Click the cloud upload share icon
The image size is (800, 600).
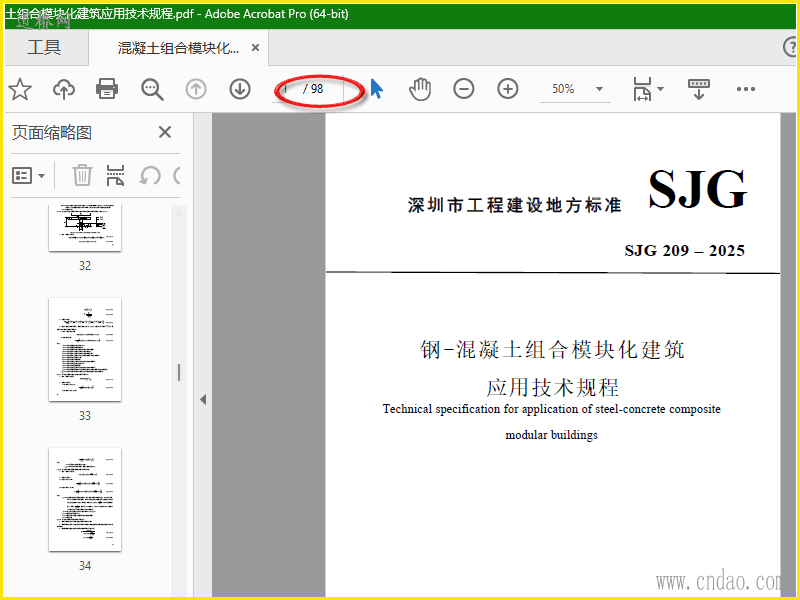(x=64, y=89)
